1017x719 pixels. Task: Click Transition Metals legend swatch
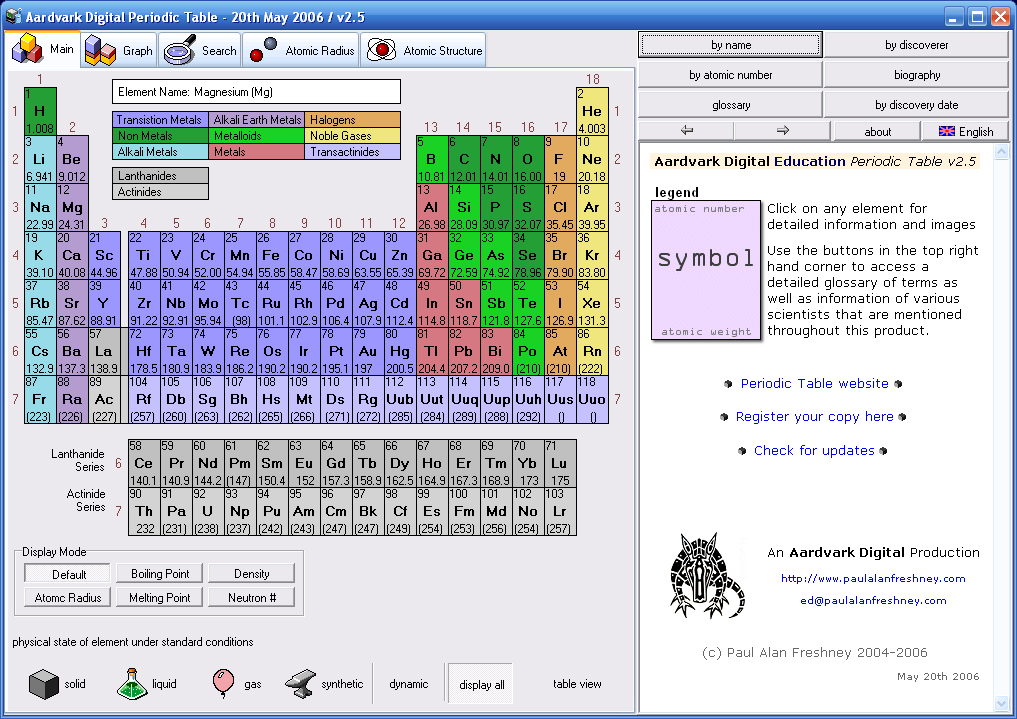click(160, 119)
